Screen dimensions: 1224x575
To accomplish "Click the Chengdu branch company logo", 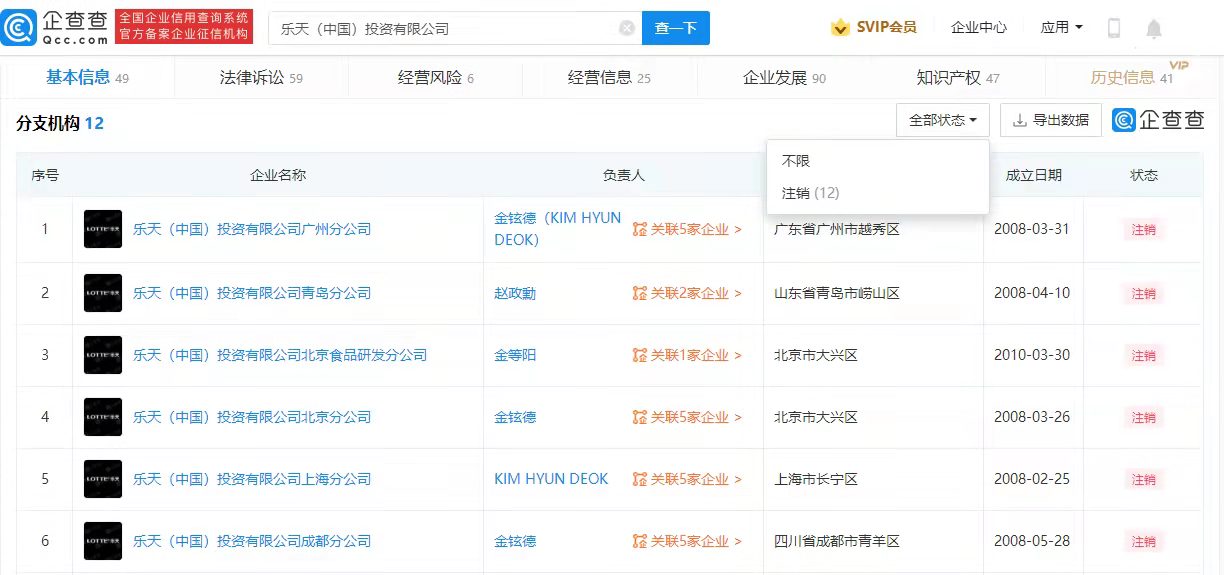I will coord(103,541).
